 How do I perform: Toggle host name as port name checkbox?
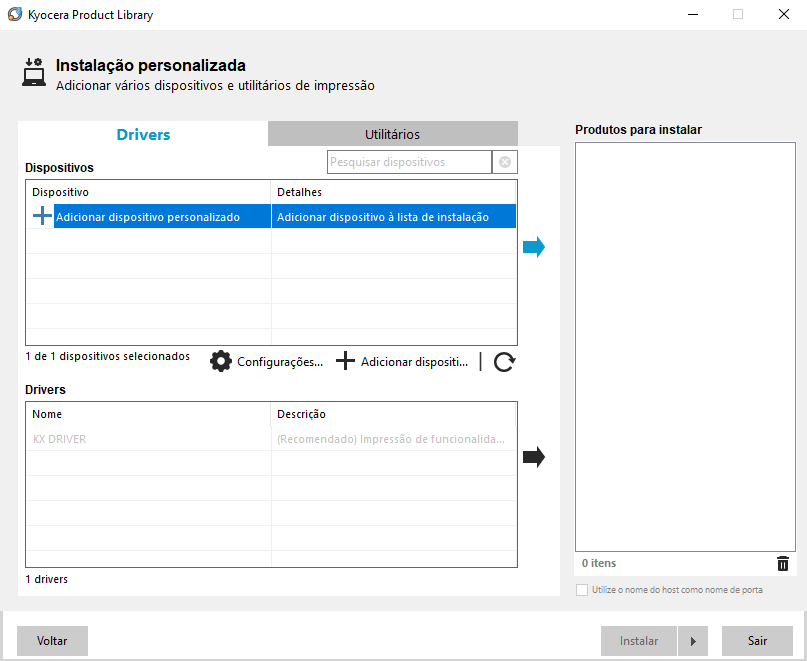[582, 590]
